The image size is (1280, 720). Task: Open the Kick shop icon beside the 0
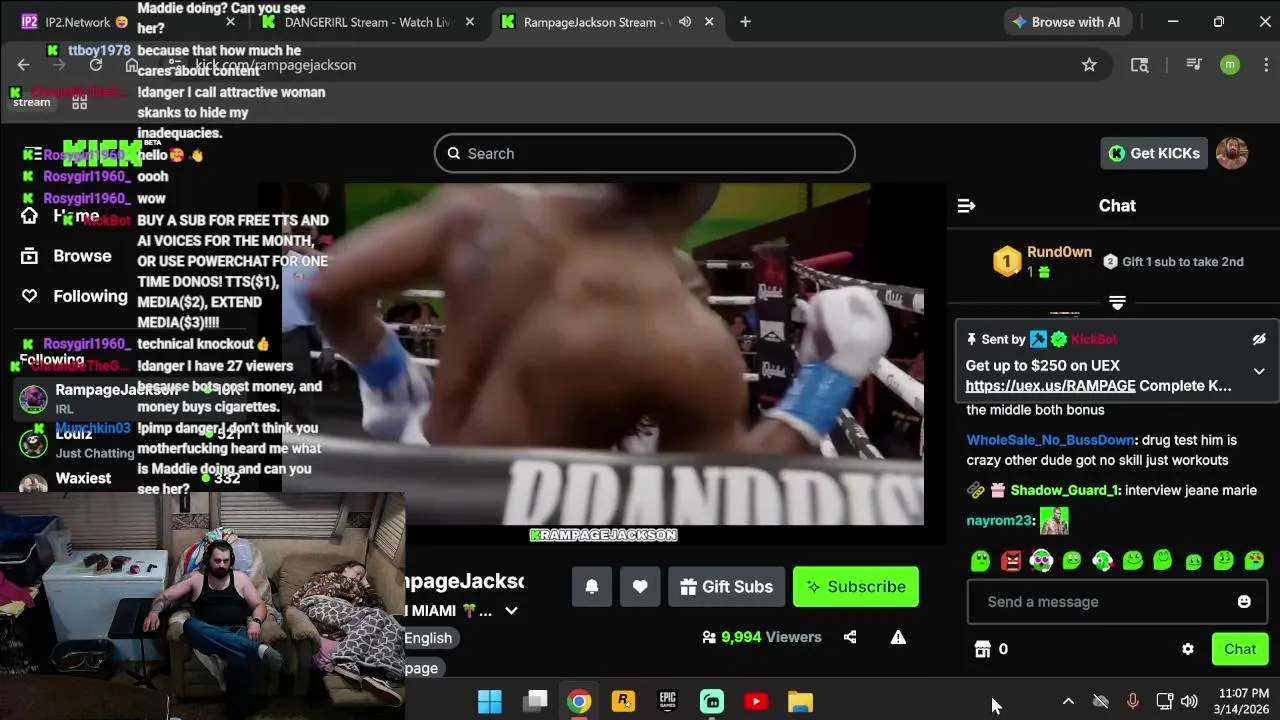982,649
